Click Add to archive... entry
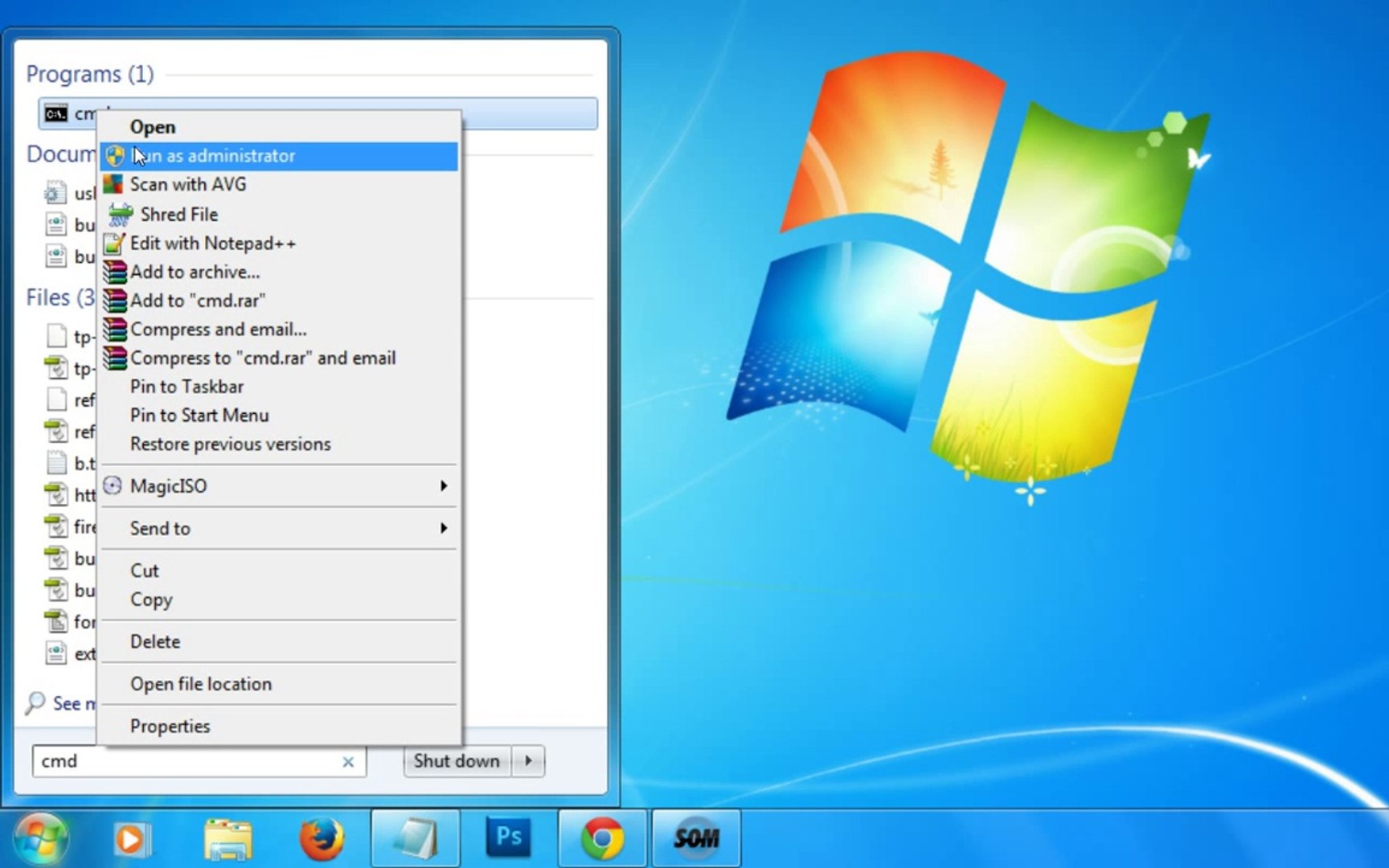Screen dimensions: 1389x868 [x=279, y=272]
